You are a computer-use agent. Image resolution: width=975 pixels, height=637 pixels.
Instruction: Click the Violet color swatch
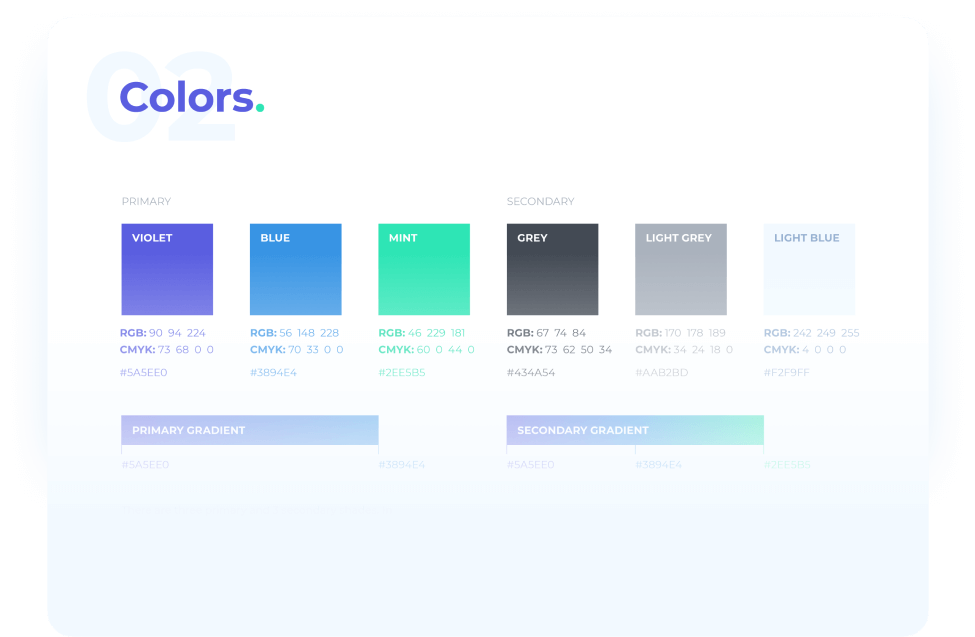pyautogui.click(x=167, y=270)
